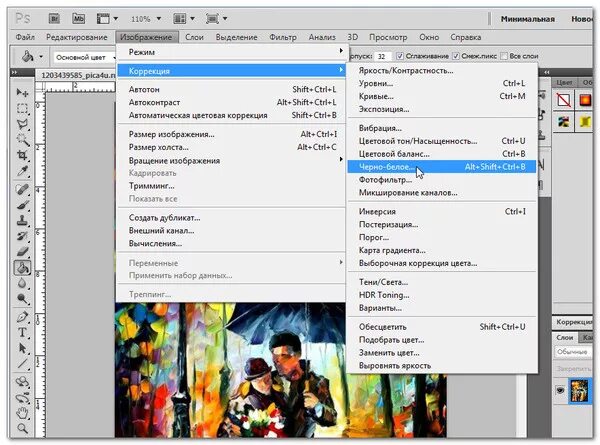600x445 pixels.
Task: Select the layer thumbnail in Слои panel
Action: click(x=579, y=390)
